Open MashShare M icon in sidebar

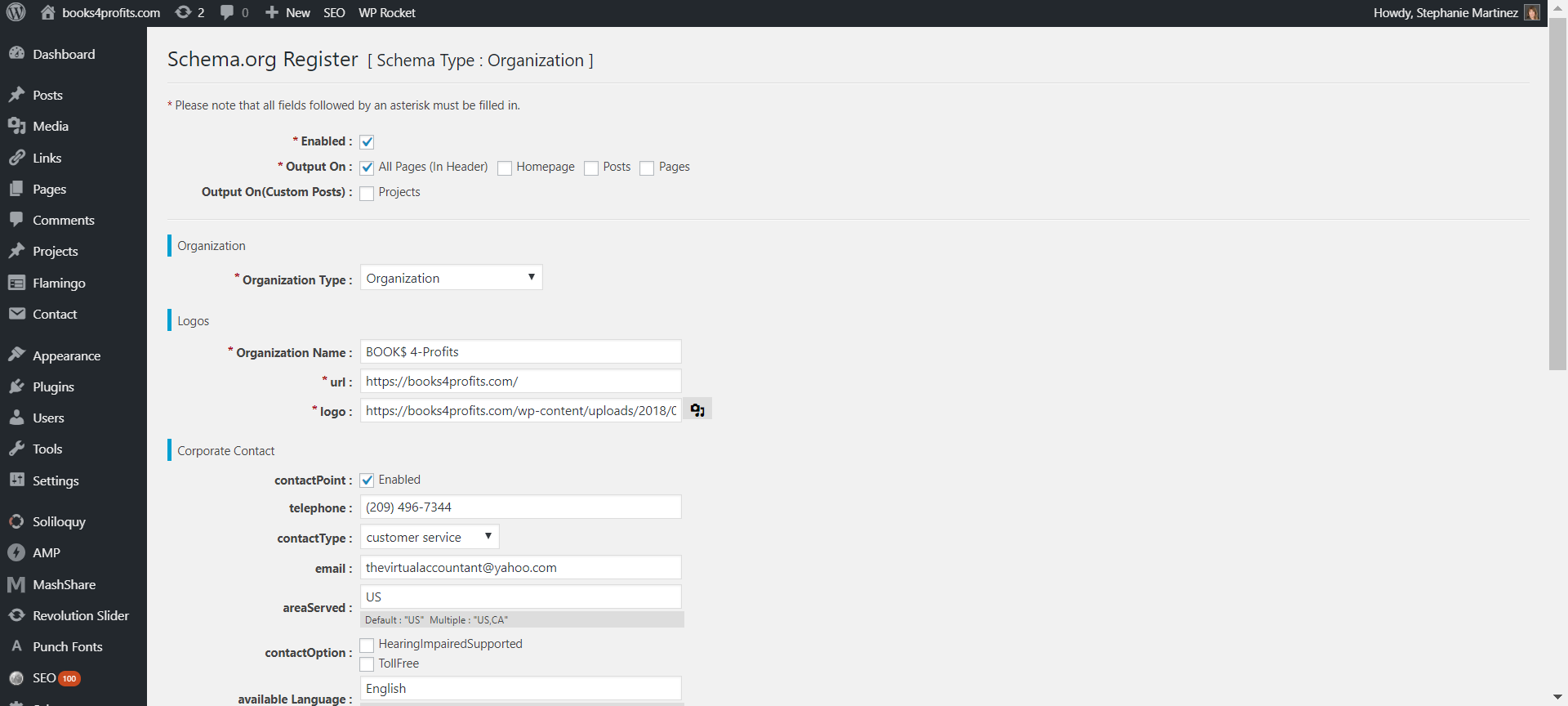click(16, 584)
